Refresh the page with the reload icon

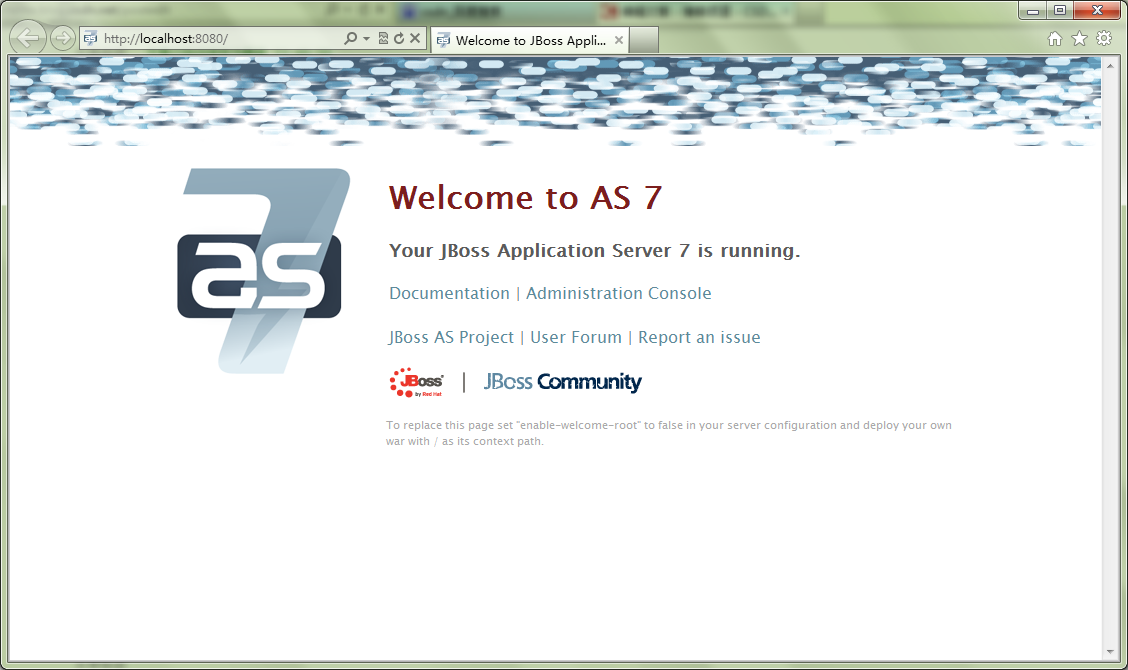point(399,38)
